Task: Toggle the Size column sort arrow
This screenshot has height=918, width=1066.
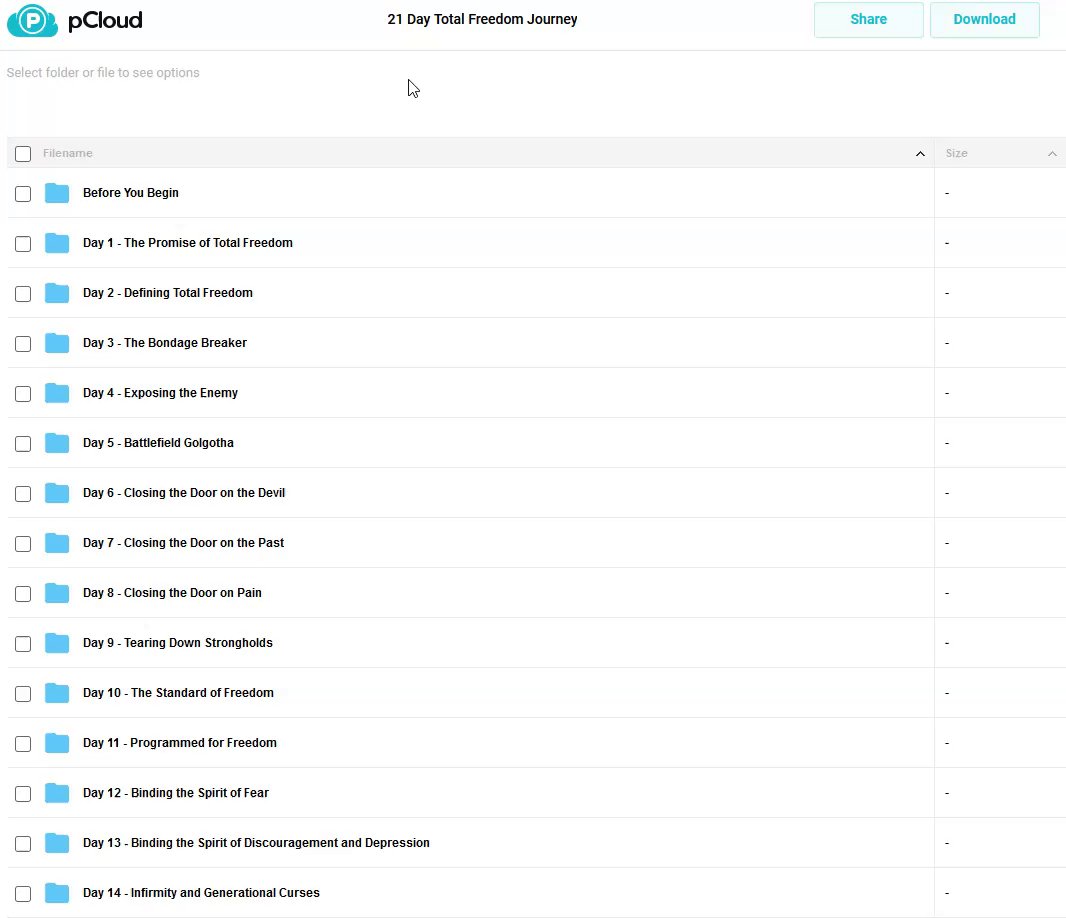Action: click(1052, 154)
